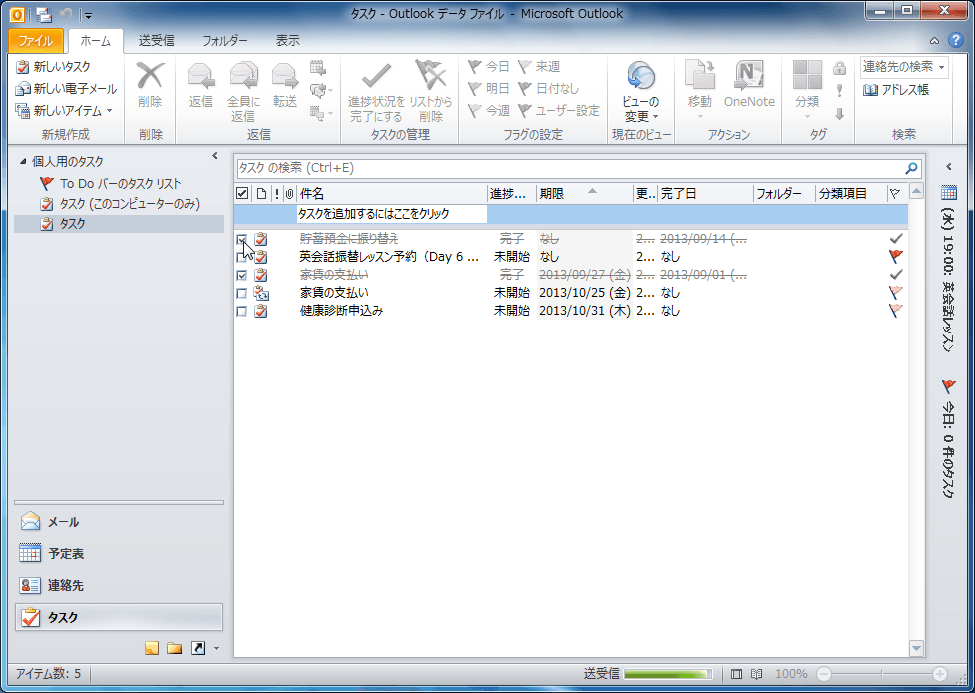Screen dimensions: 975x693
Task: Click the zoom out minus button
Action: point(824,674)
